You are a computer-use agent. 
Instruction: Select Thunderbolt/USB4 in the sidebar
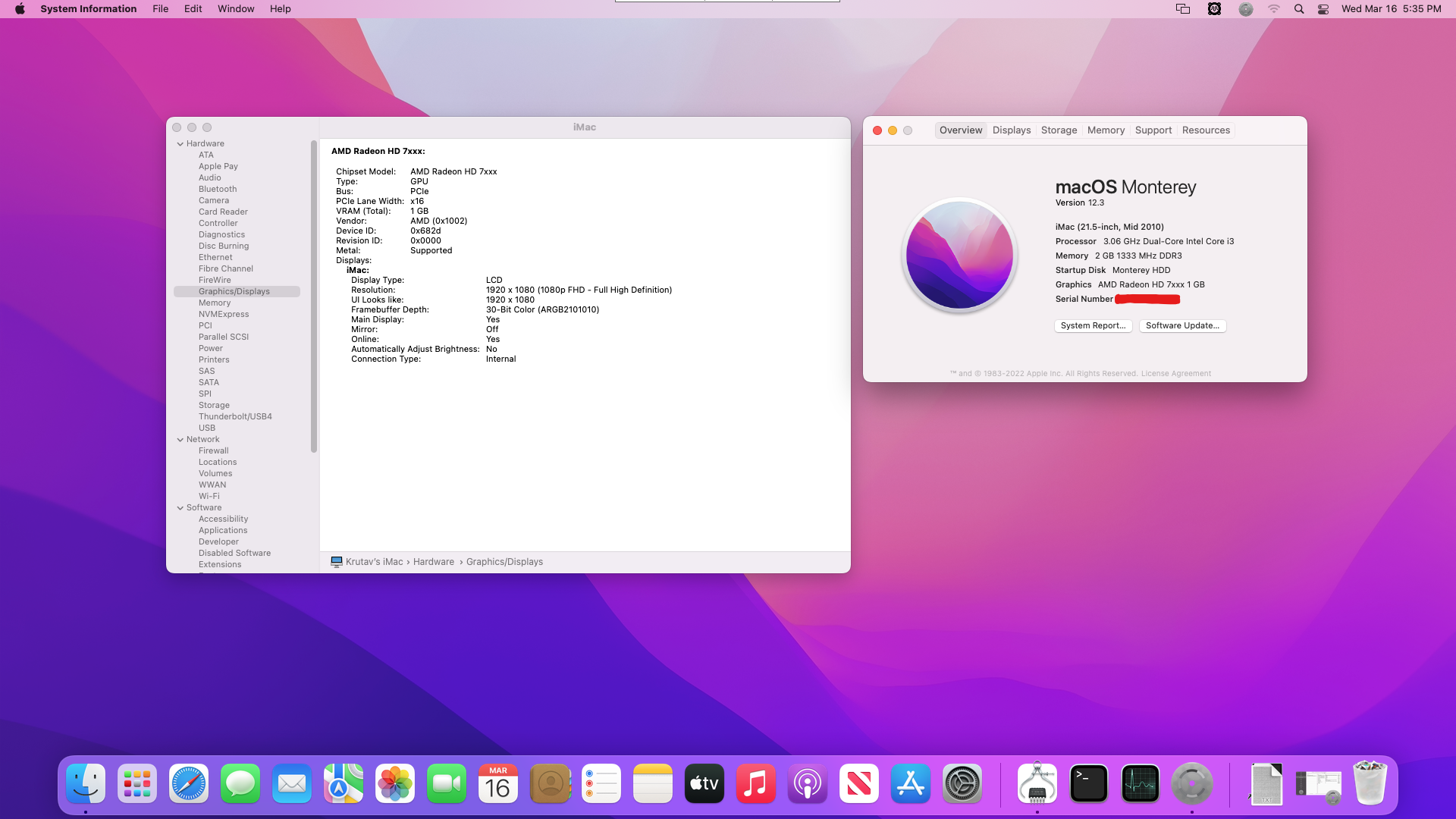(x=235, y=416)
